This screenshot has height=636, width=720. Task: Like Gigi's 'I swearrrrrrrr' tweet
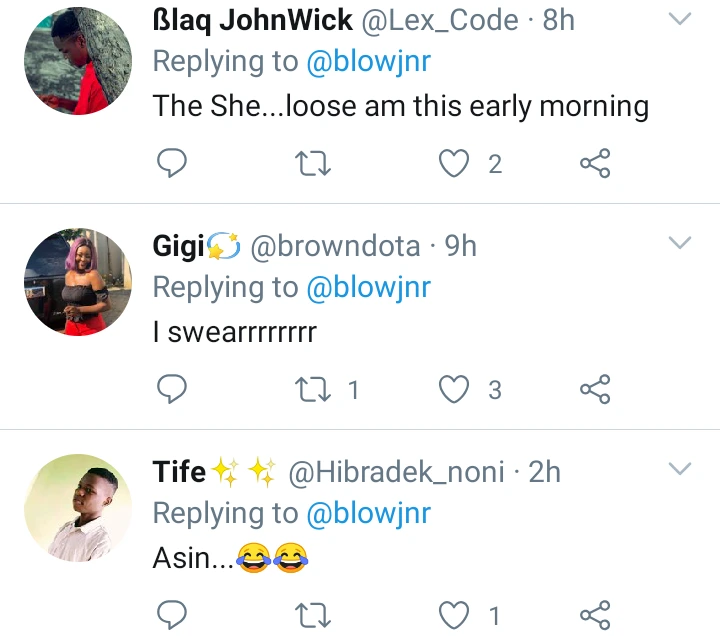point(454,389)
